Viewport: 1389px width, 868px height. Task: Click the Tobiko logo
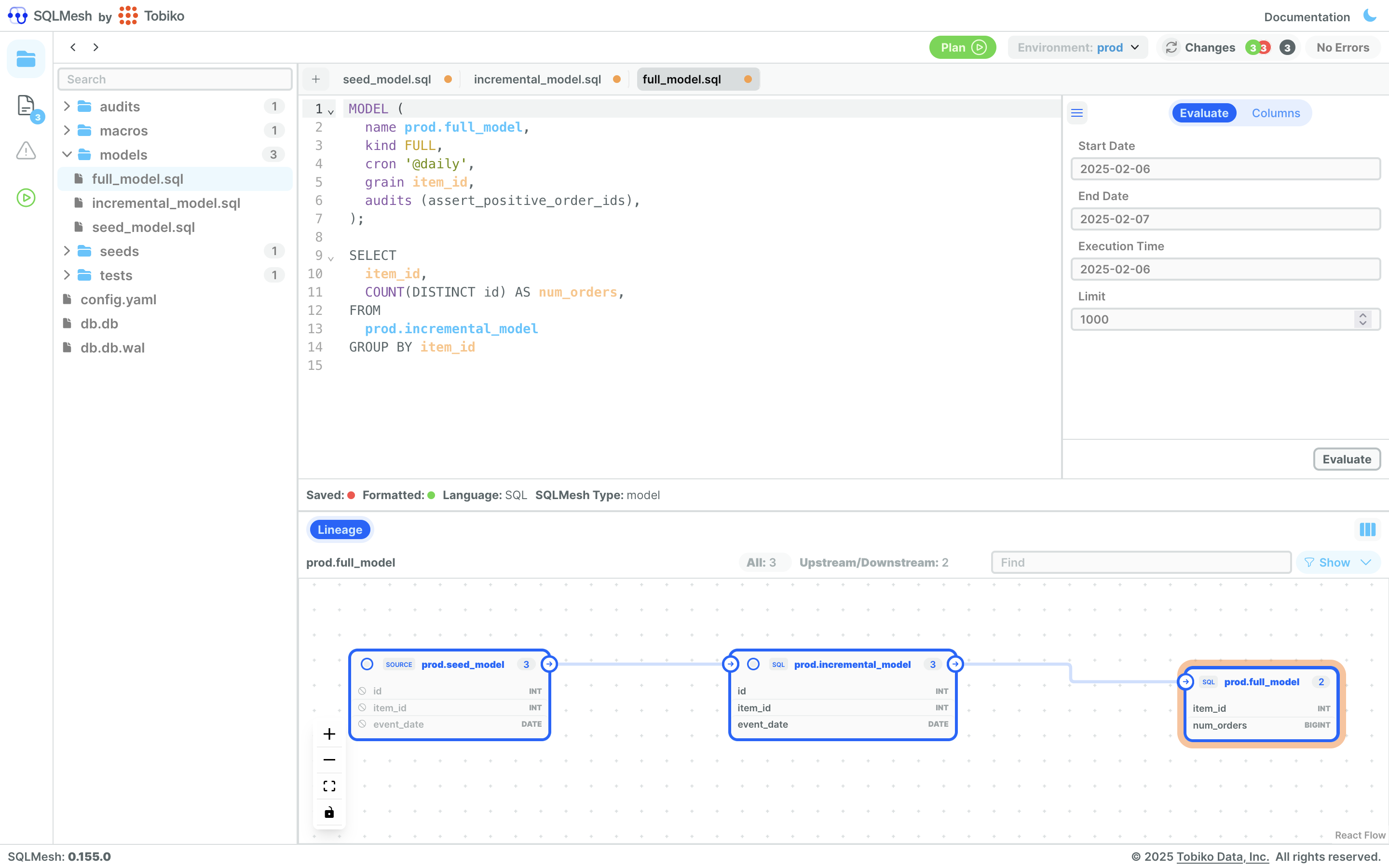[151, 15]
